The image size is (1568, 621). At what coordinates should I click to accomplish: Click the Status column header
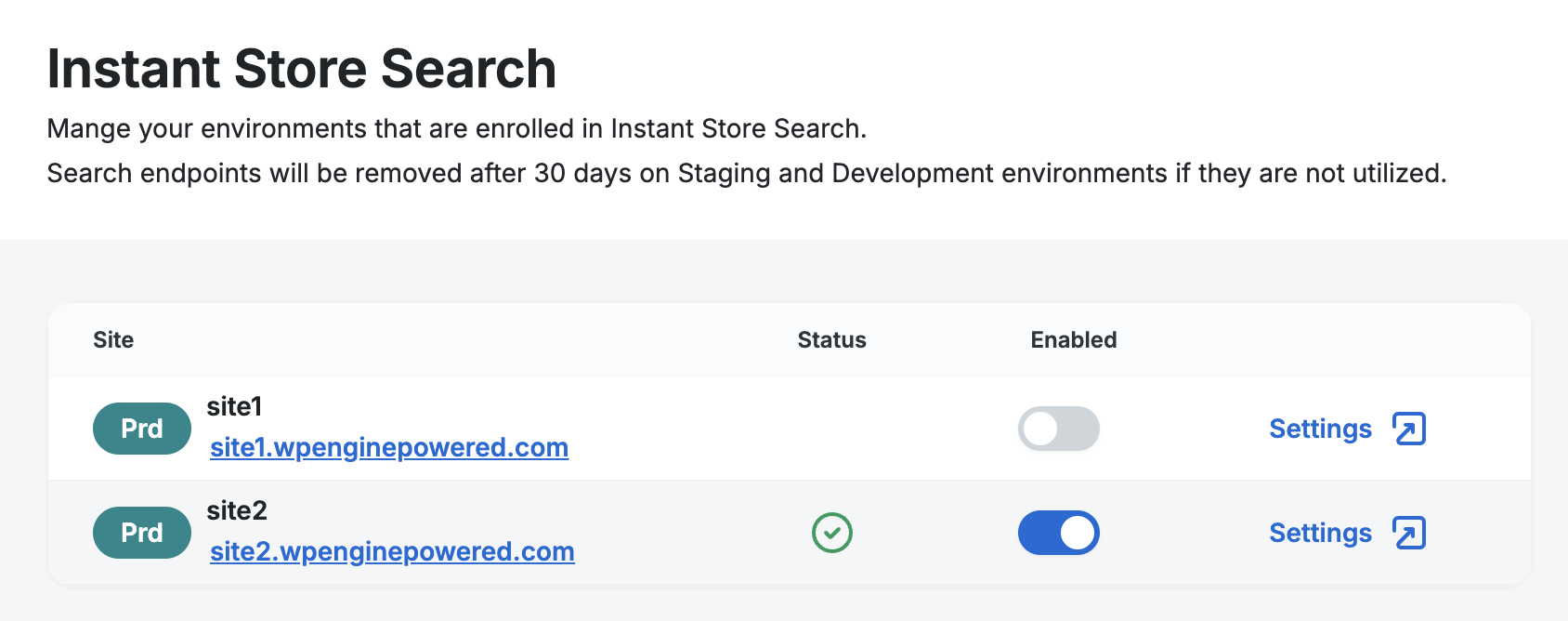click(x=831, y=340)
